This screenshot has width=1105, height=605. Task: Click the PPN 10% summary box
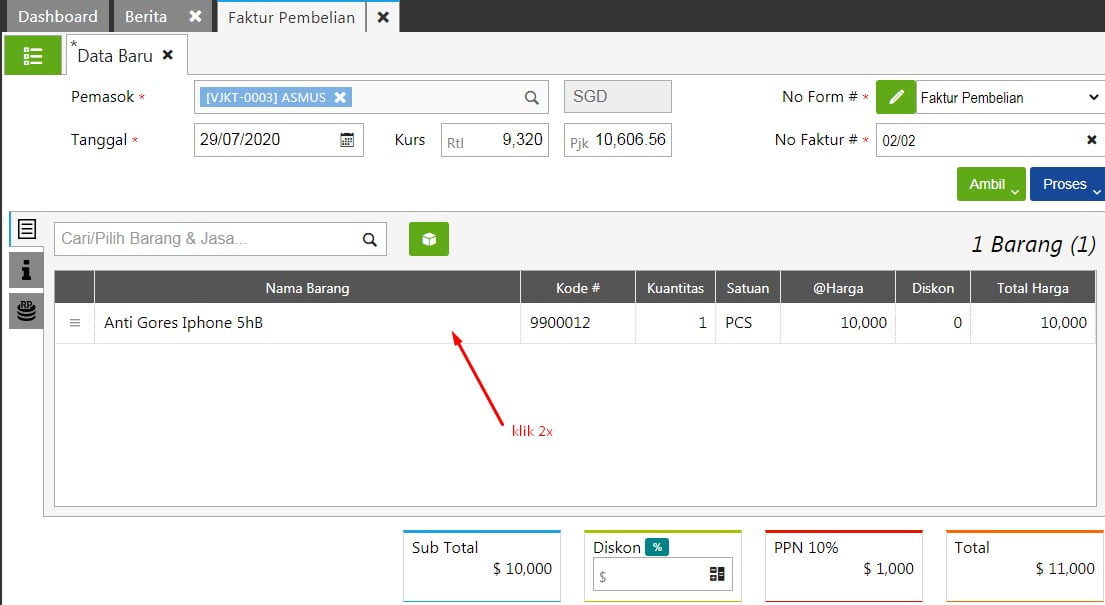[844, 566]
